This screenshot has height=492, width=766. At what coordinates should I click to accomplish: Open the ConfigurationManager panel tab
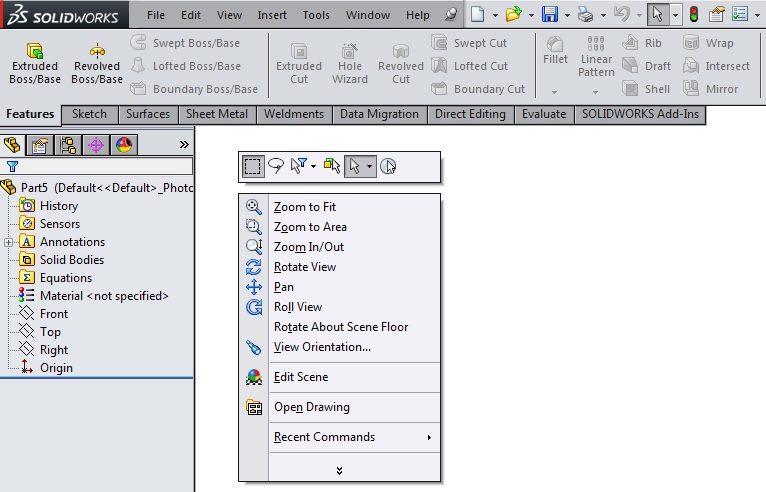coord(68,145)
